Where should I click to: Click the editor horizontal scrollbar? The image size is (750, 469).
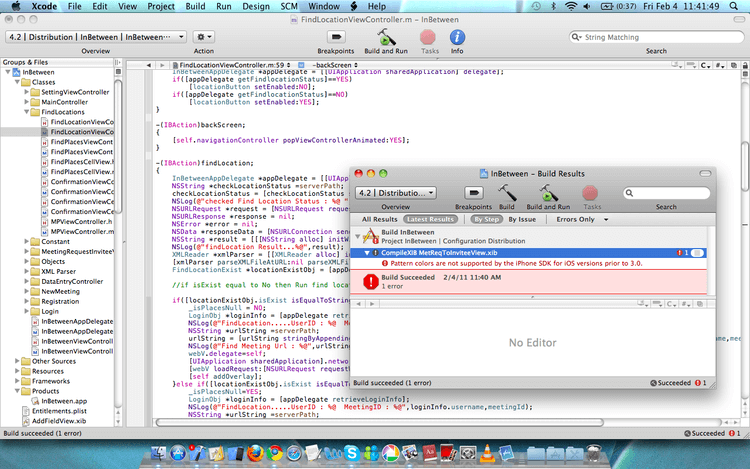pos(380,423)
